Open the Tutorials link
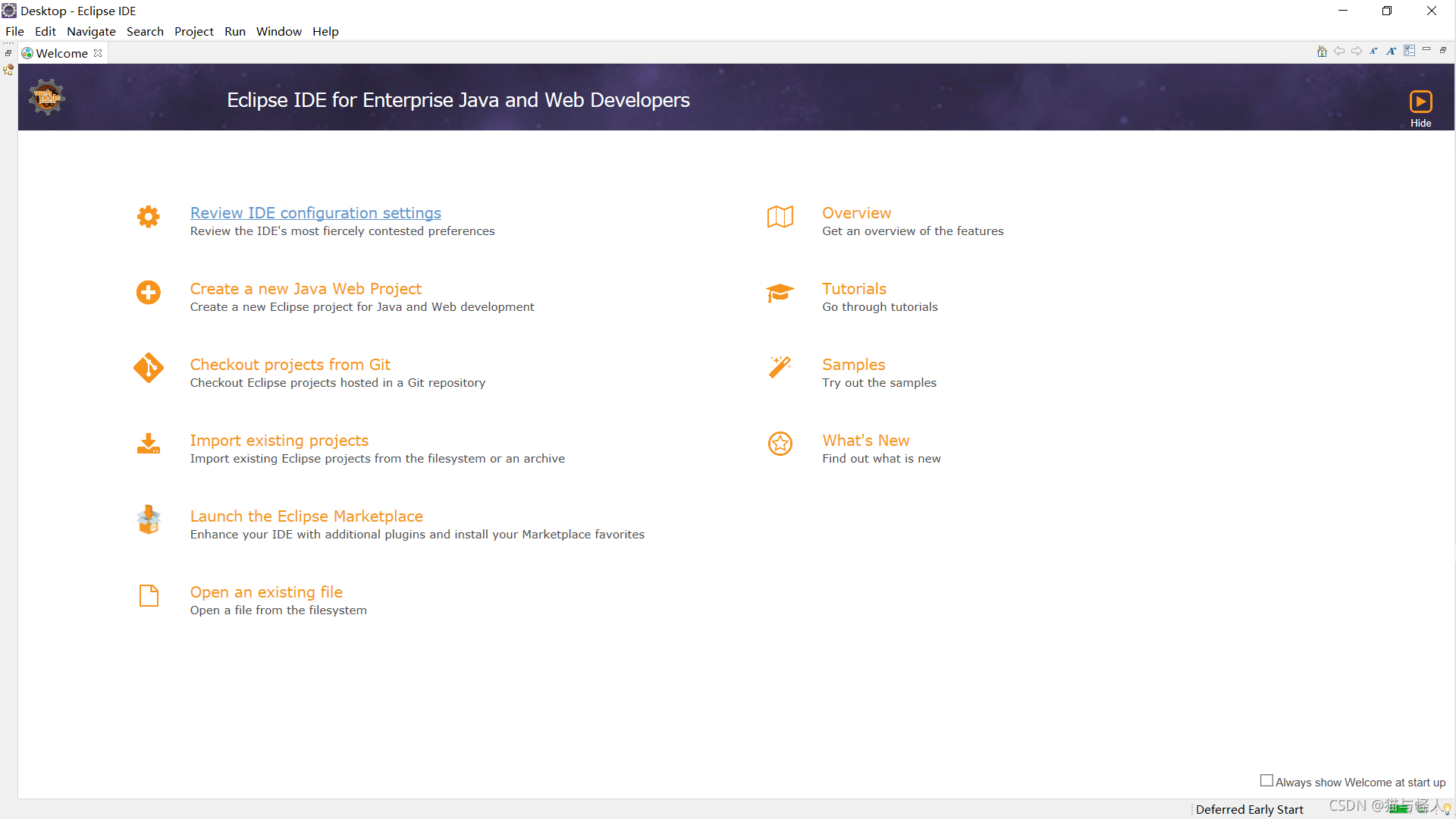This screenshot has width=1456, height=819. pyautogui.click(x=854, y=289)
